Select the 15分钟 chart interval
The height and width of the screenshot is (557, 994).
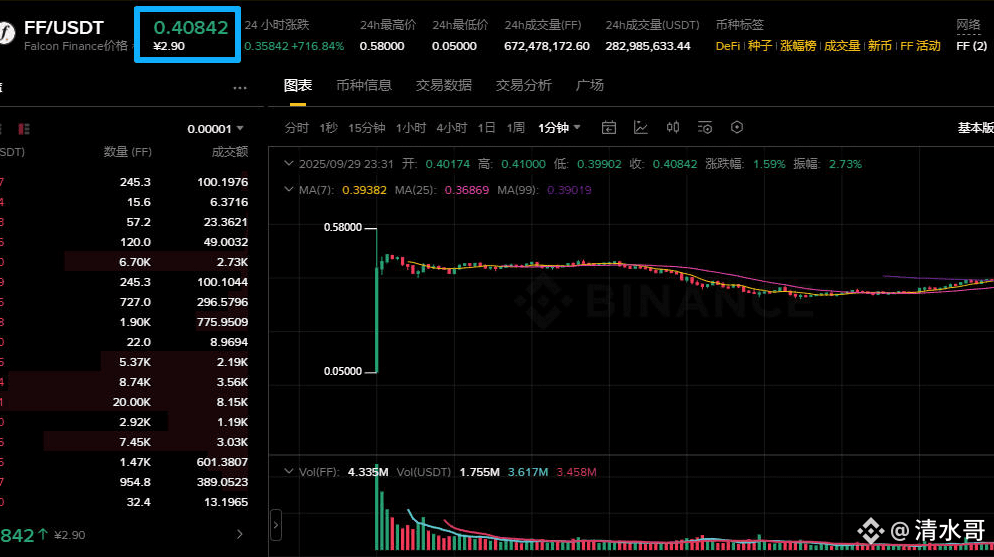click(x=366, y=128)
